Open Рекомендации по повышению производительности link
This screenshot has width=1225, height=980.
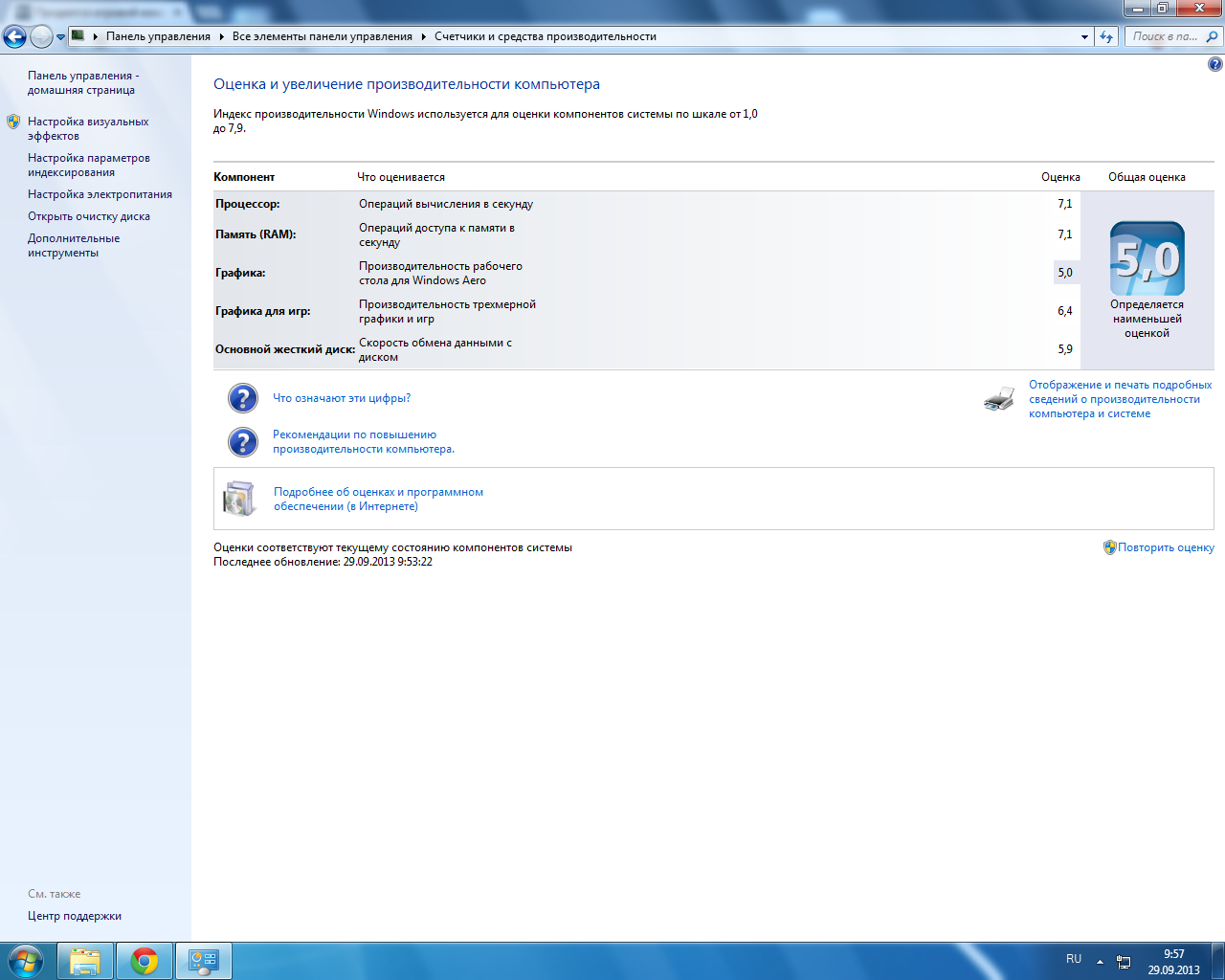(x=364, y=441)
